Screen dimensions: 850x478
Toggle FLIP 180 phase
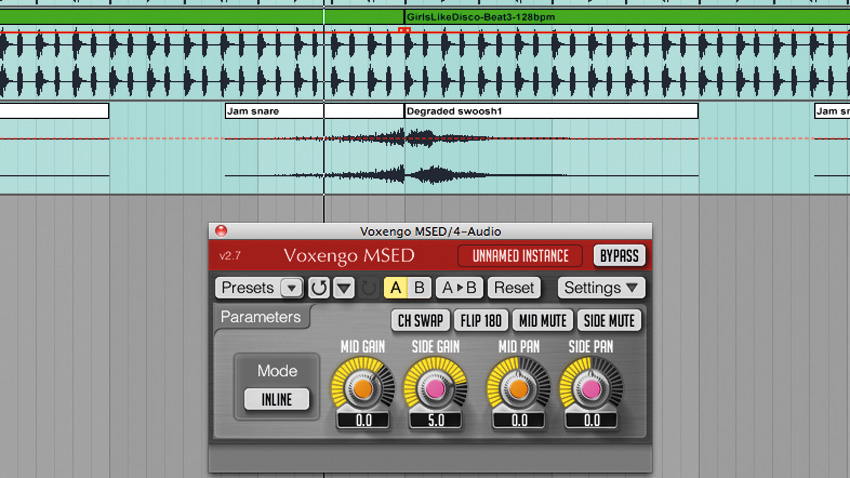[x=481, y=321]
